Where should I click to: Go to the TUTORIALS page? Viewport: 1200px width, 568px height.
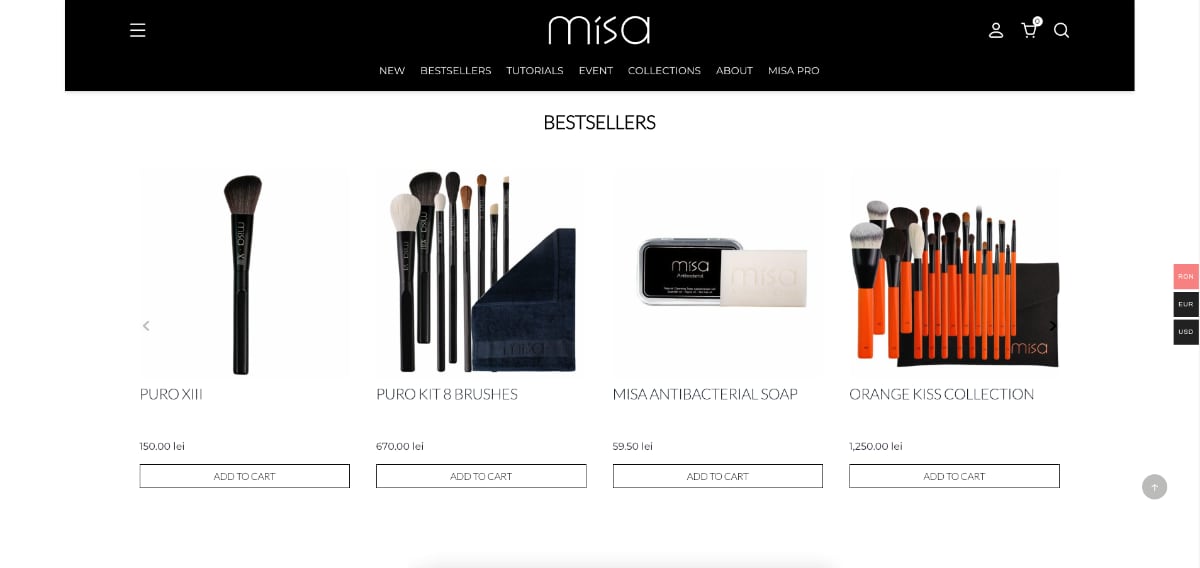pyautogui.click(x=535, y=71)
